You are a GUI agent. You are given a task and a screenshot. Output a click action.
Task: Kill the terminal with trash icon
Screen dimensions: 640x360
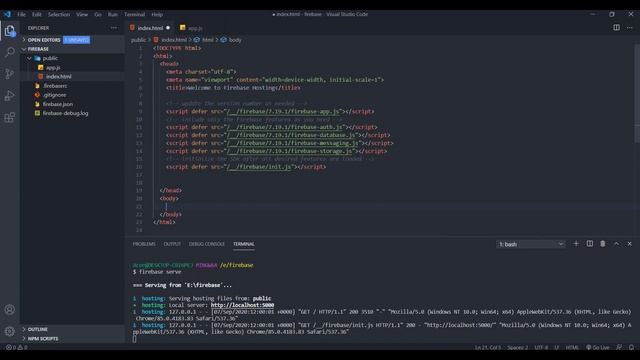click(x=603, y=244)
